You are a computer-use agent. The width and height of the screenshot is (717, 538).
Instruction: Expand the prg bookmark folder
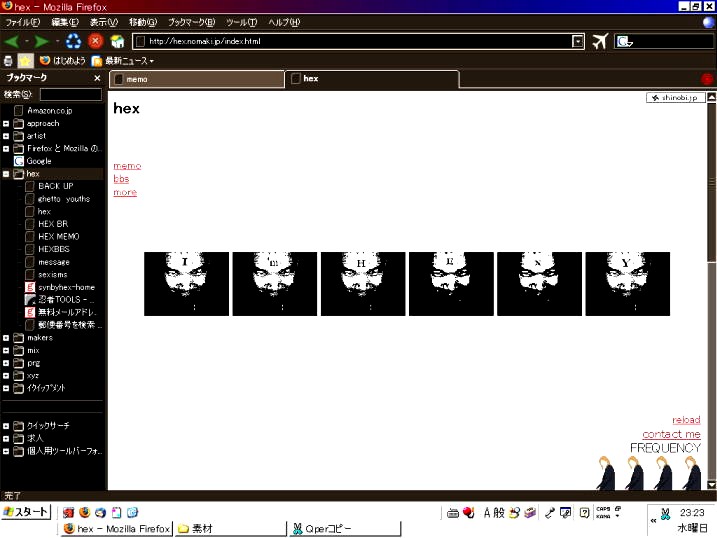click(x=6, y=363)
